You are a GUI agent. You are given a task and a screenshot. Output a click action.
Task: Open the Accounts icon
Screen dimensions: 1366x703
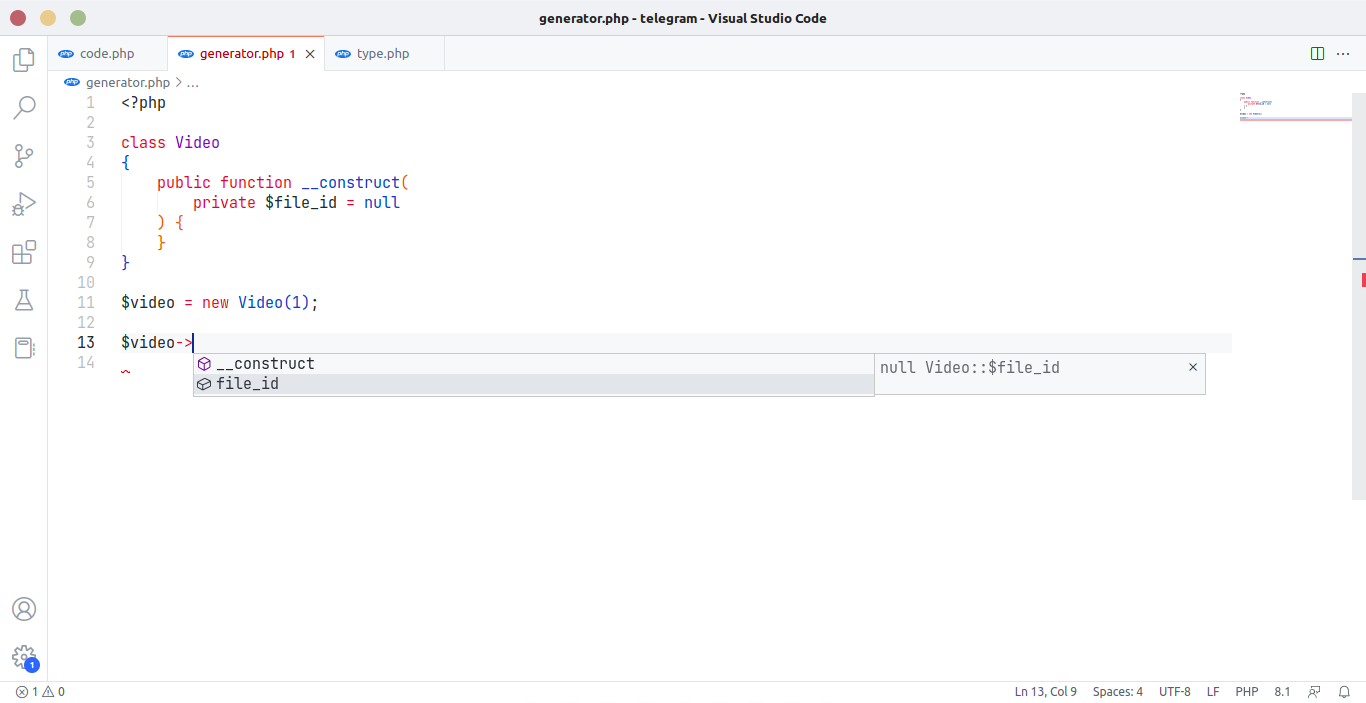[x=23, y=609]
